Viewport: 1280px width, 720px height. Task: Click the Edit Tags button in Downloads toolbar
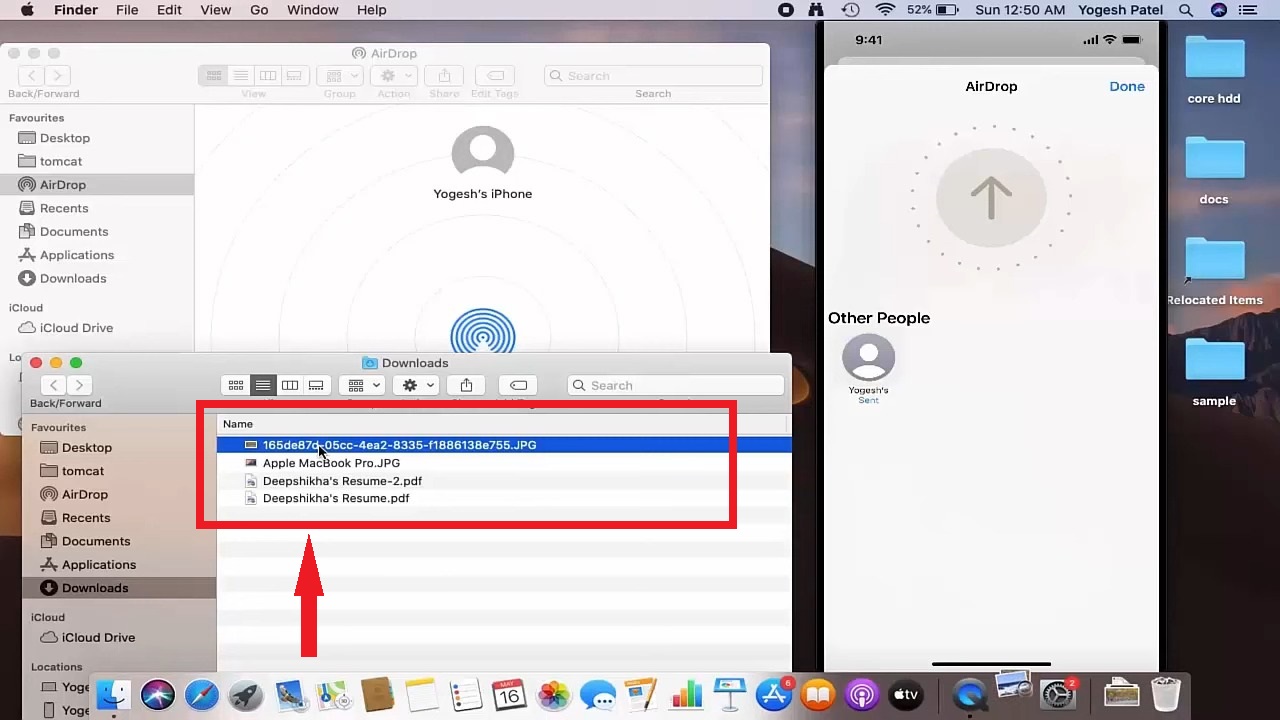518,385
